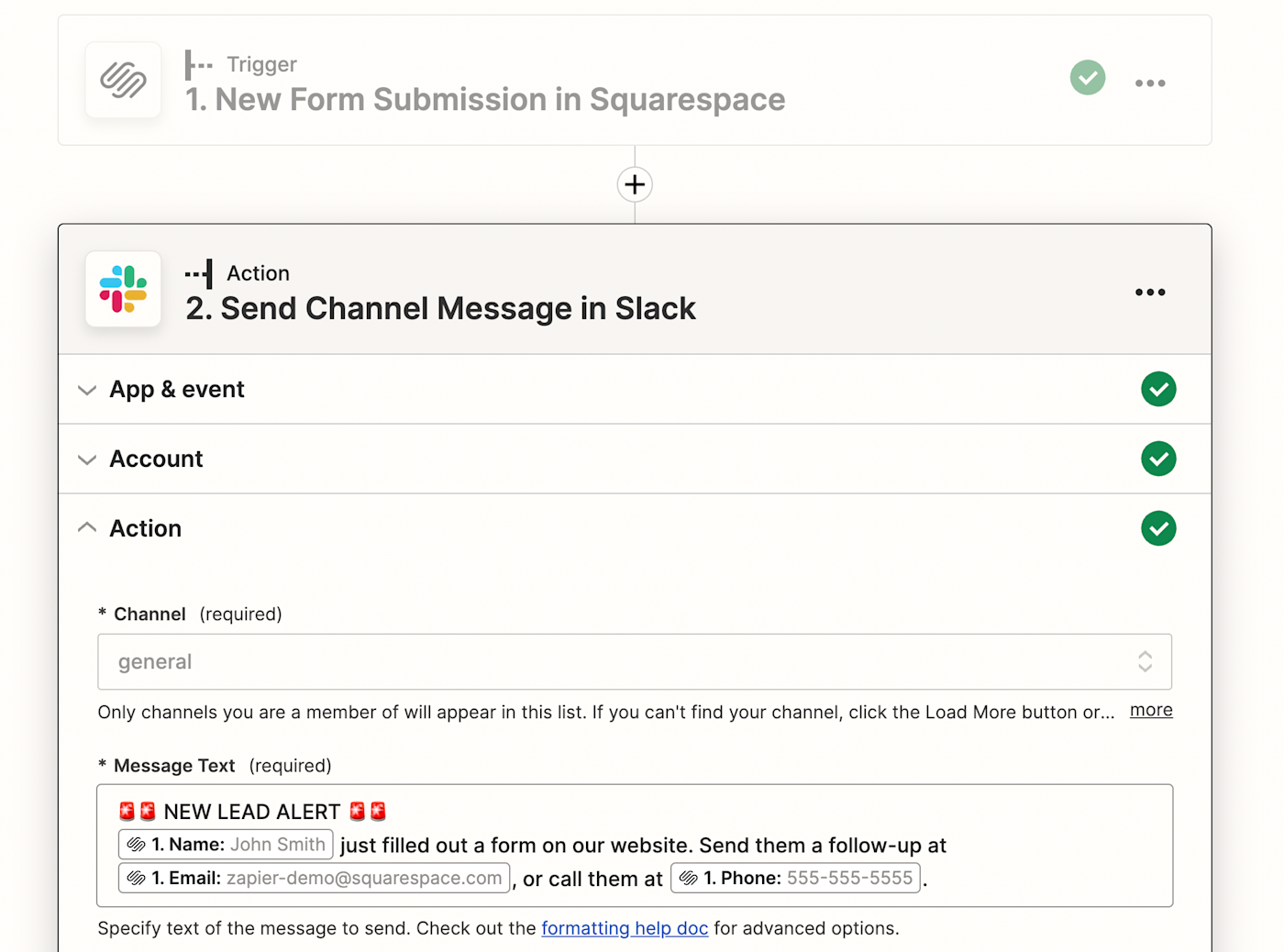Click the plus button to add a step

click(x=635, y=184)
